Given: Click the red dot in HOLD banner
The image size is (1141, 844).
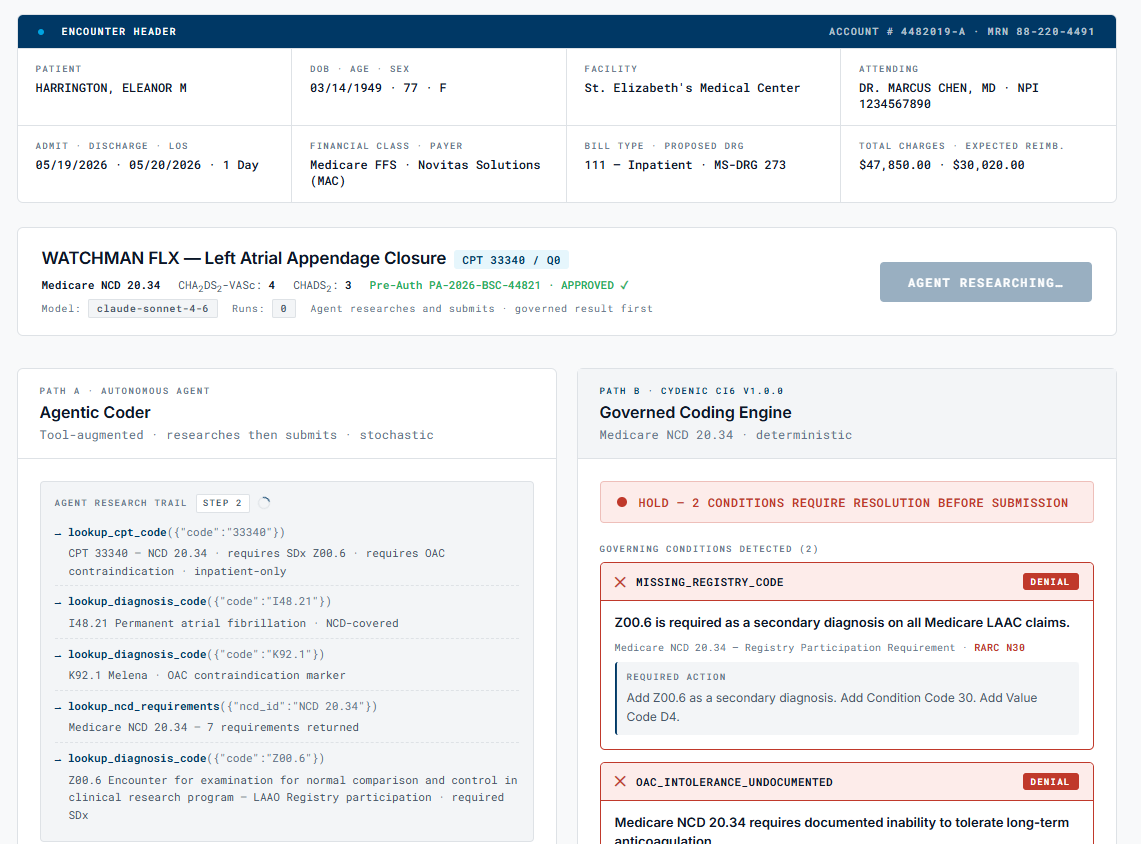Looking at the screenshot, I should [622, 502].
